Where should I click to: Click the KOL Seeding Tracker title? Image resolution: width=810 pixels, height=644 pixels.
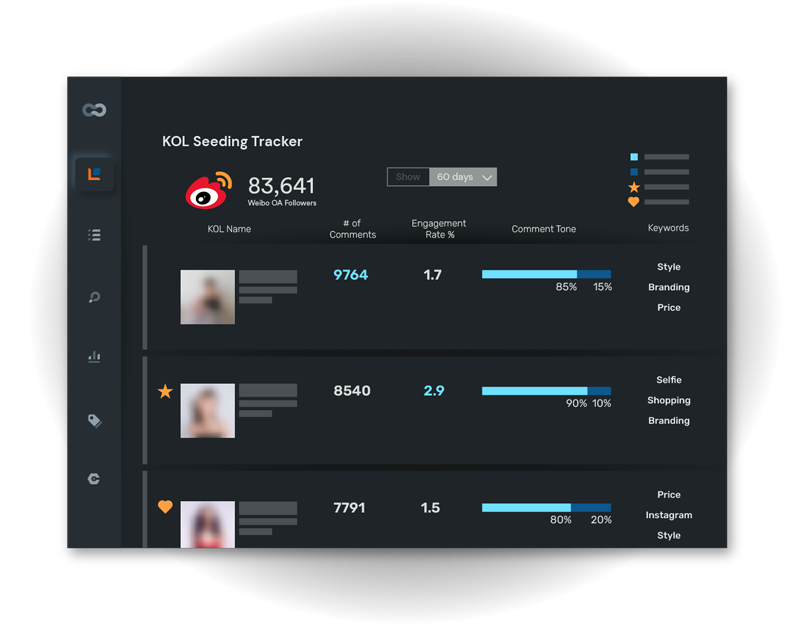(232, 142)
